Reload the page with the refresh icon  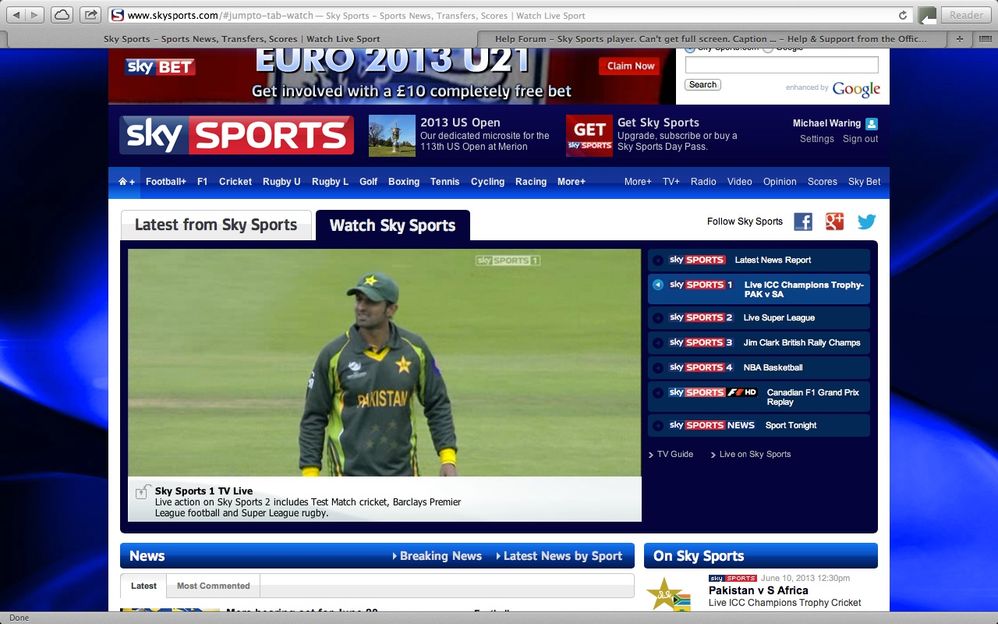point(903,15)
